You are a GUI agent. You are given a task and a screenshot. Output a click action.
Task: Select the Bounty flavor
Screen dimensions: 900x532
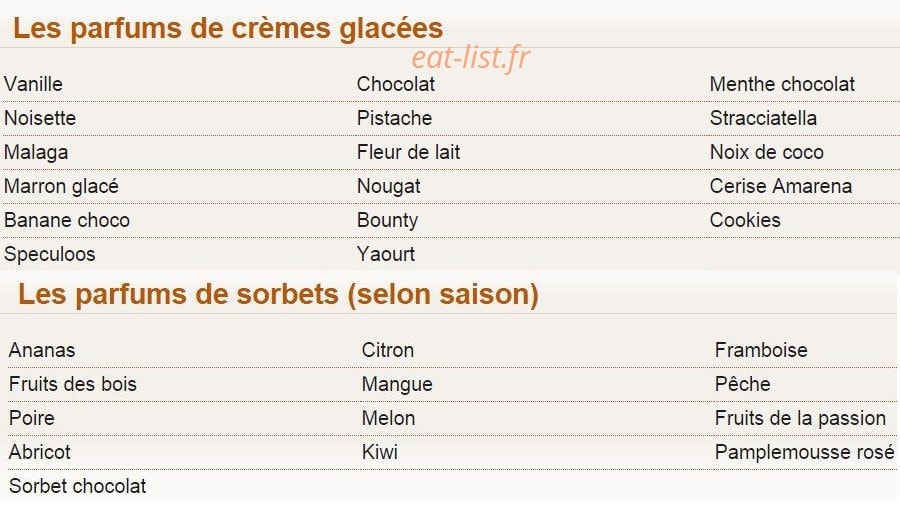(x=387, y=220)
